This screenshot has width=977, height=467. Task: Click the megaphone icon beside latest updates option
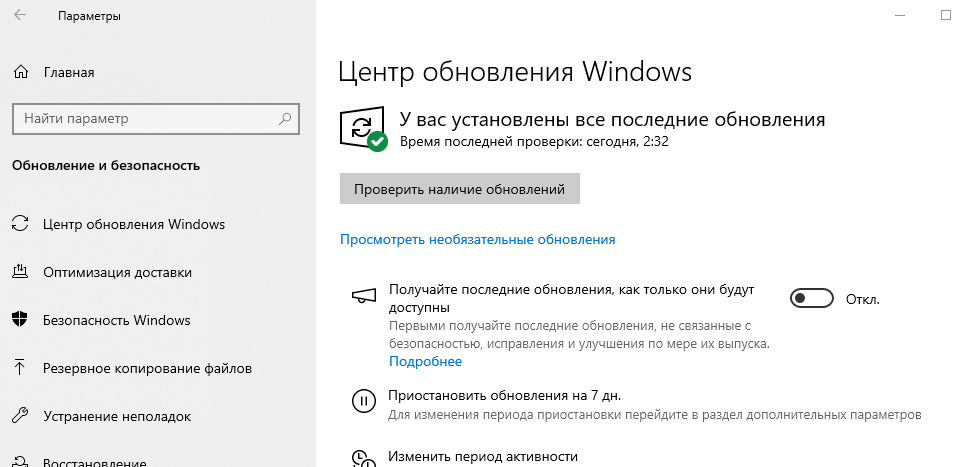pyautogui.click(x=364, y=295)
